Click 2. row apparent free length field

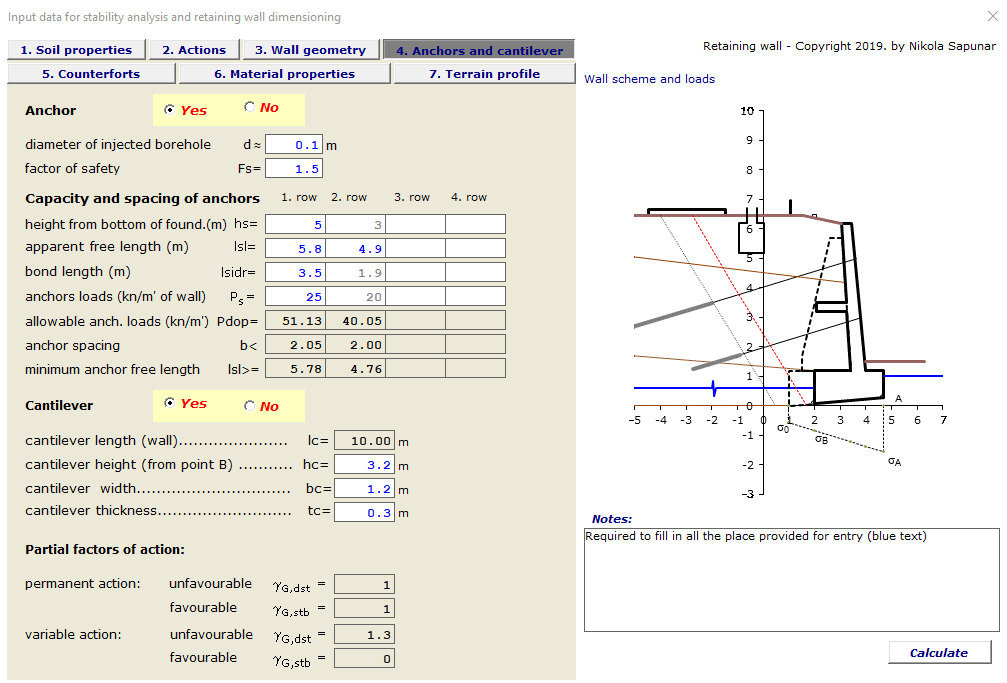pyautogui.click(x=356, y=248)
